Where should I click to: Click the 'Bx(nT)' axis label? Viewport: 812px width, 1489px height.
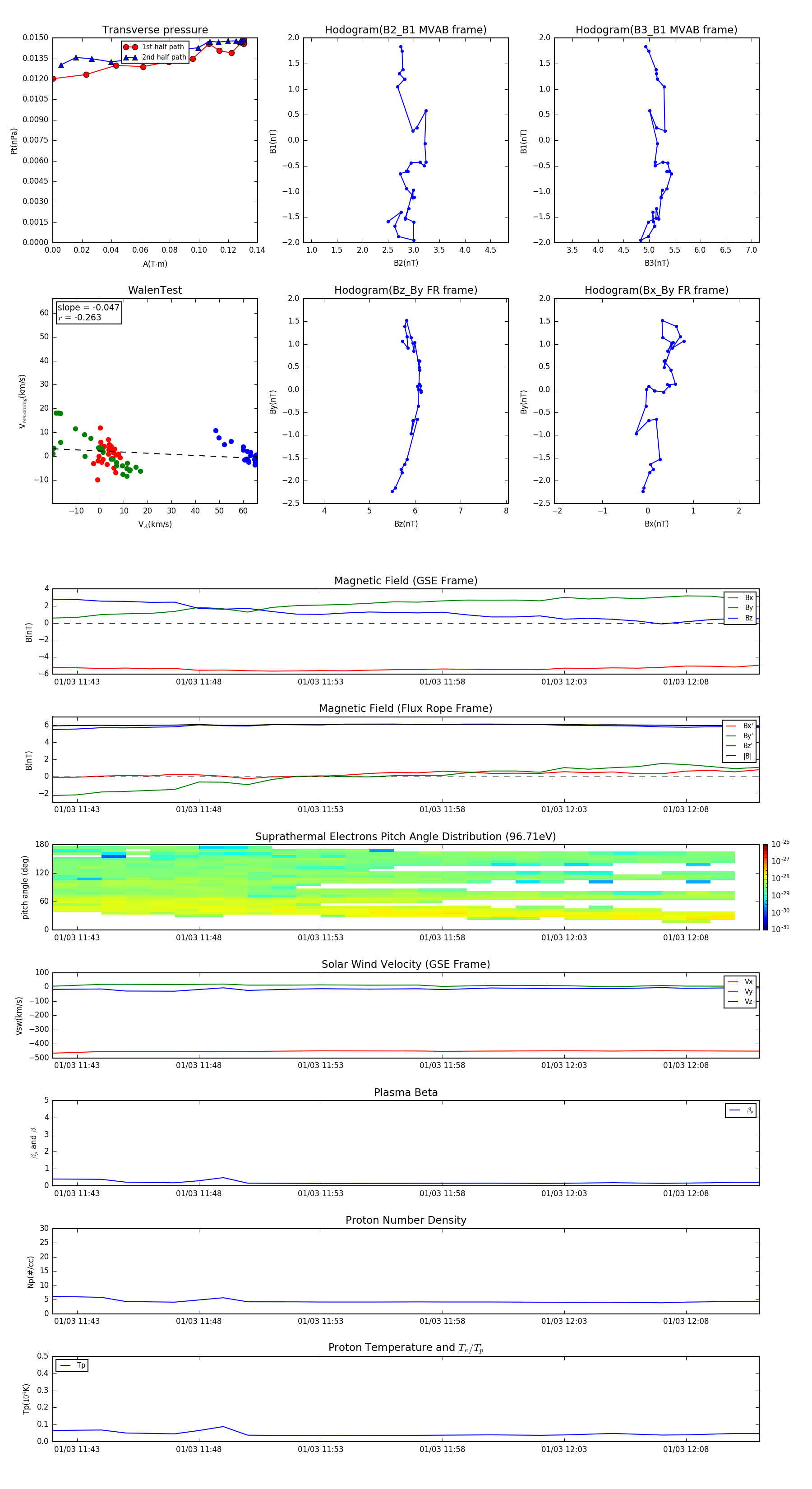coord(656,524)
